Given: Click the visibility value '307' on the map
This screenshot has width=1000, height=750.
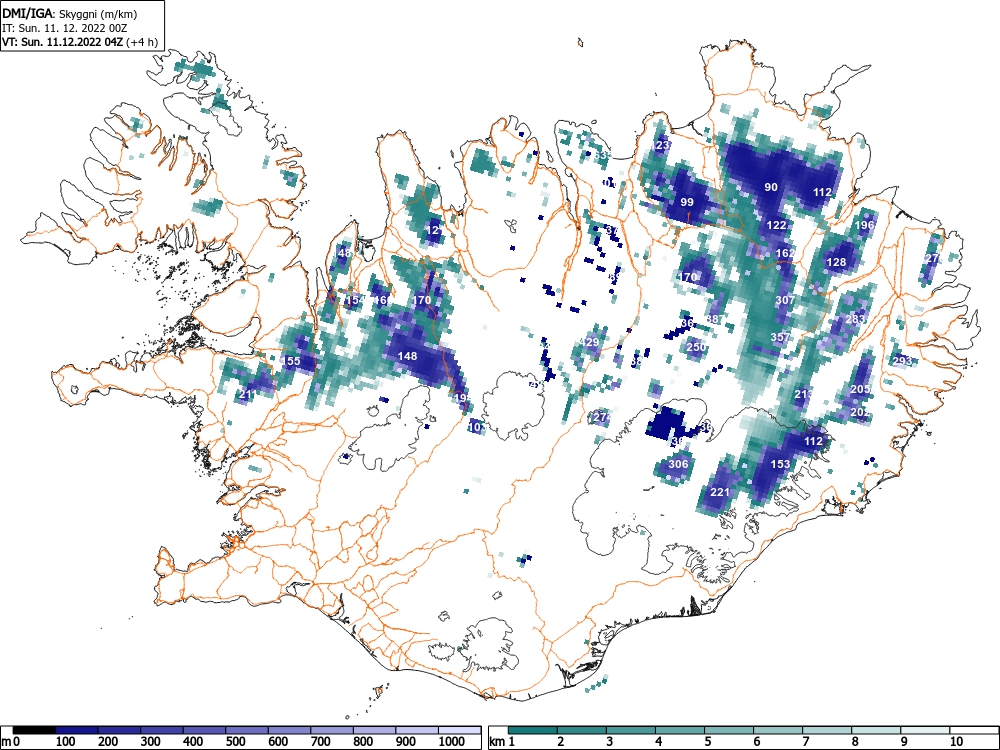Looking at the screenshot, I should pyautogui.click(x=785, y=300).
